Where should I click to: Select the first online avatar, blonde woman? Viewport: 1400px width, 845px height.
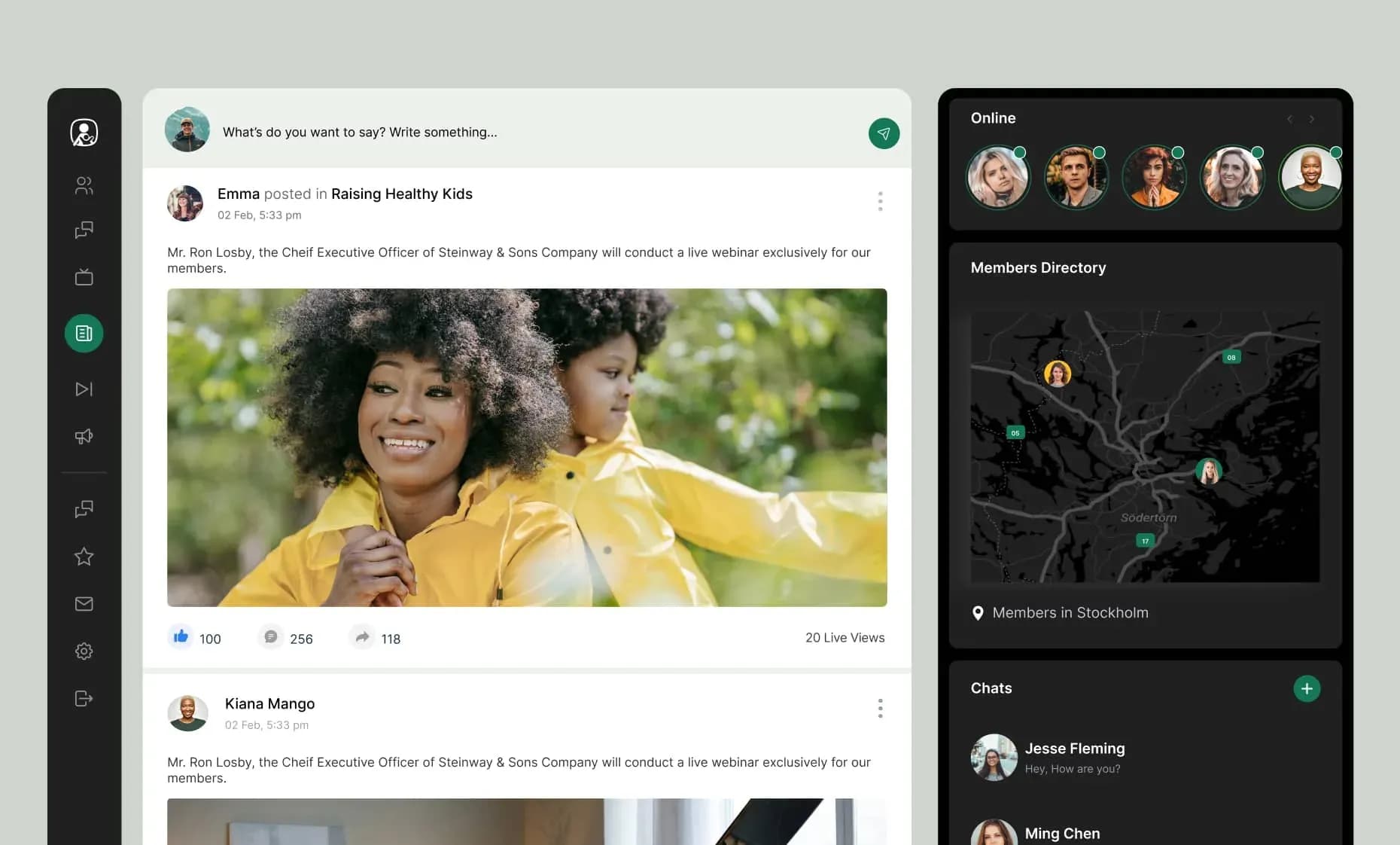pos(998,178)
